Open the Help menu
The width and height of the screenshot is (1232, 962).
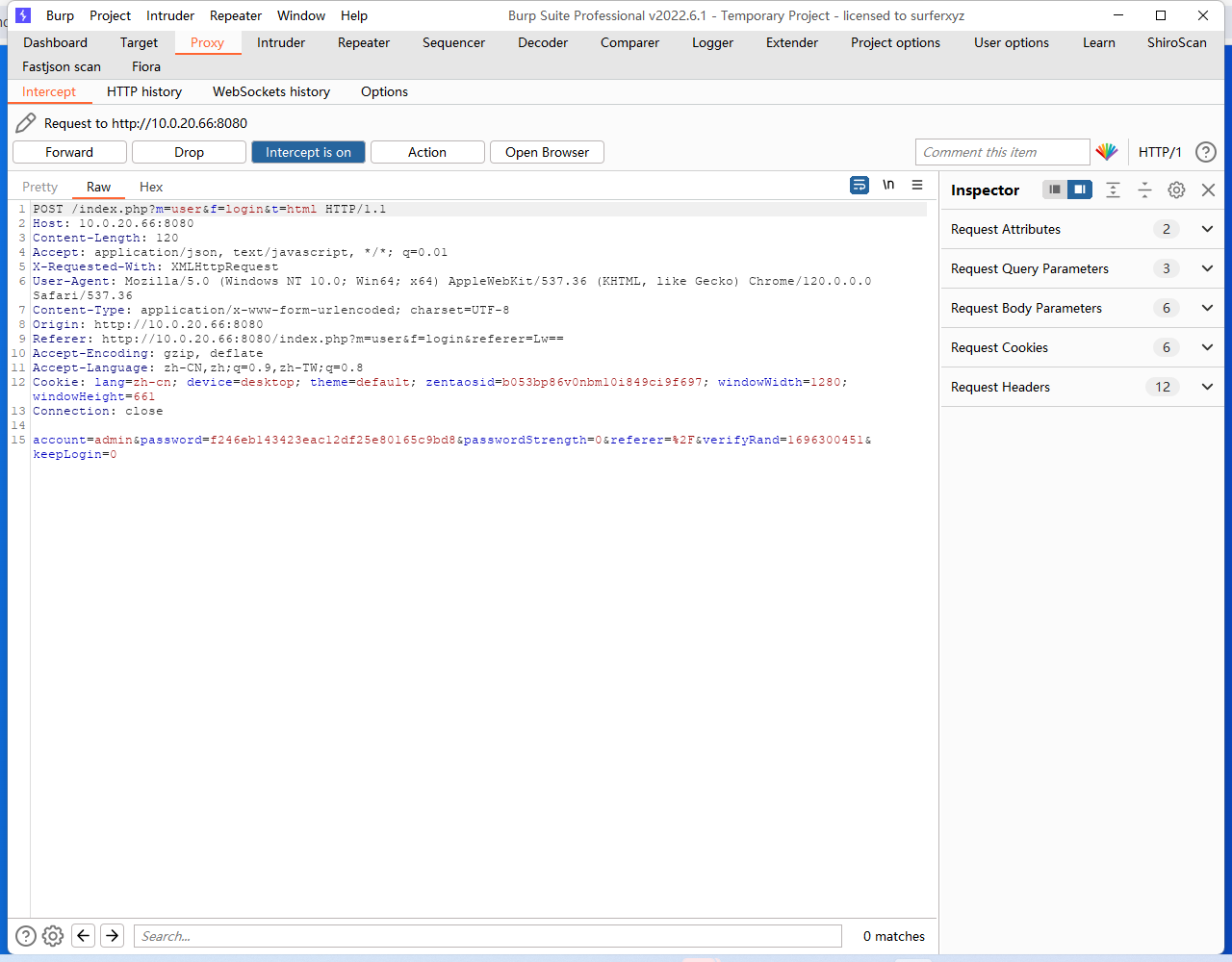click(x=354, y=15)
